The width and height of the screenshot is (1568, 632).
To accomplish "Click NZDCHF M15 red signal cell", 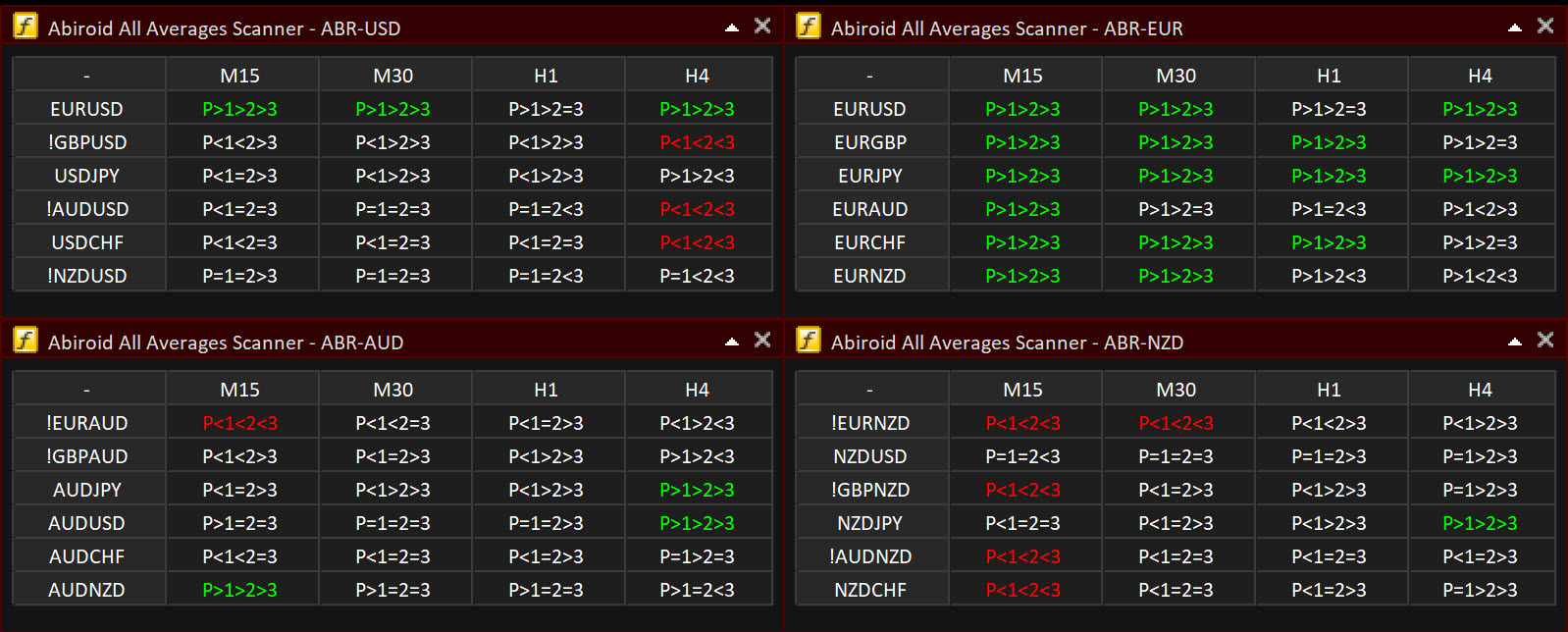I will click(x=1023, y=590).
